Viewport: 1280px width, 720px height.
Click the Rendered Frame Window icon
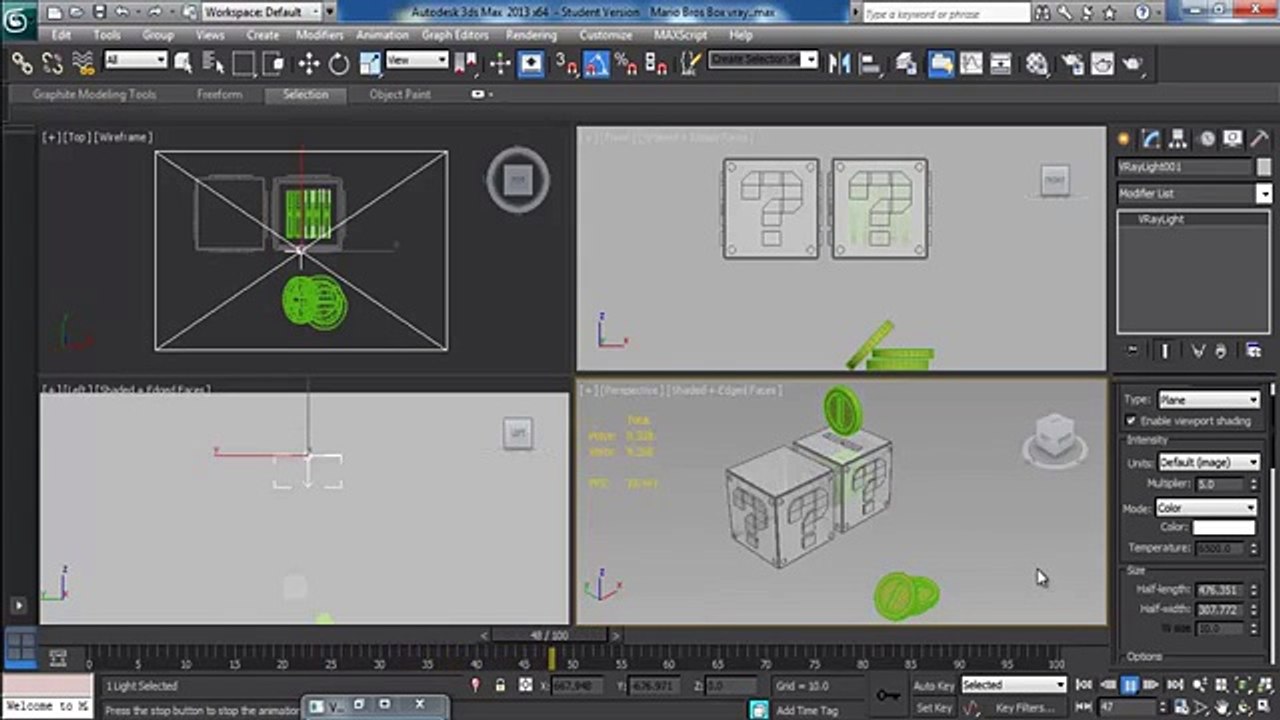(x=1102, y=64)
